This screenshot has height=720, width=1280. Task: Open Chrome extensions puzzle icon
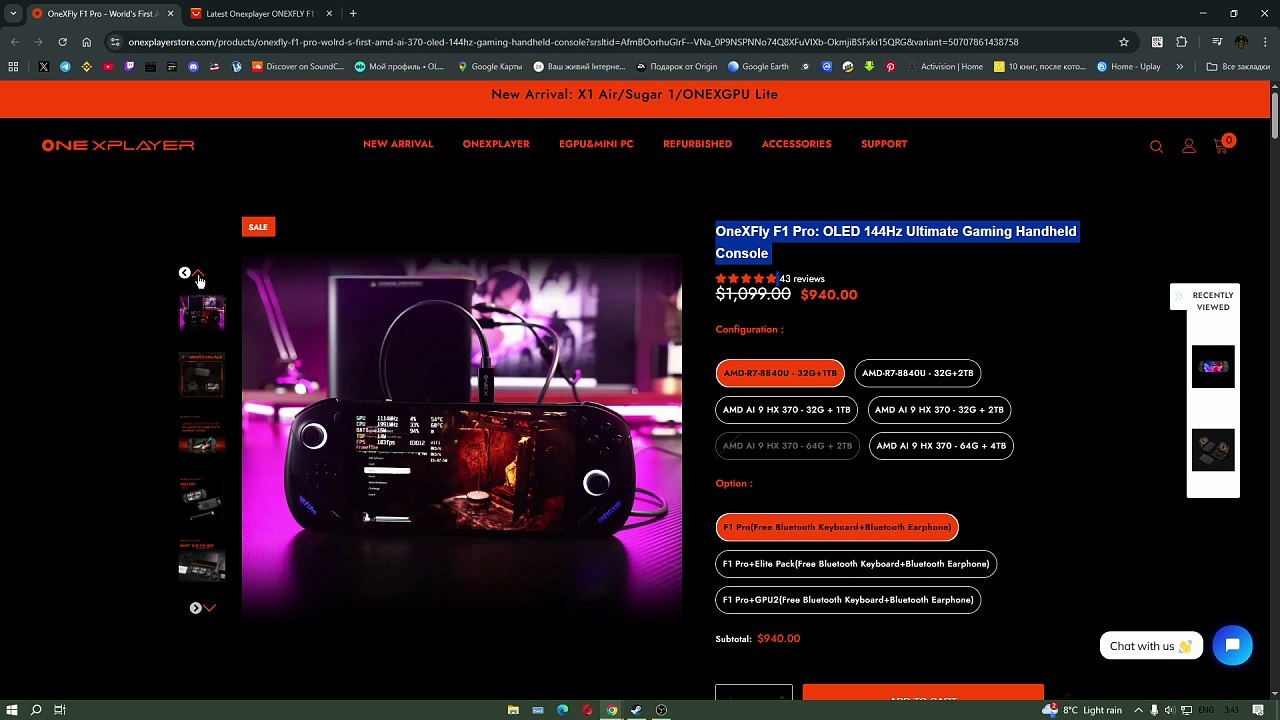click(1181, 42)
